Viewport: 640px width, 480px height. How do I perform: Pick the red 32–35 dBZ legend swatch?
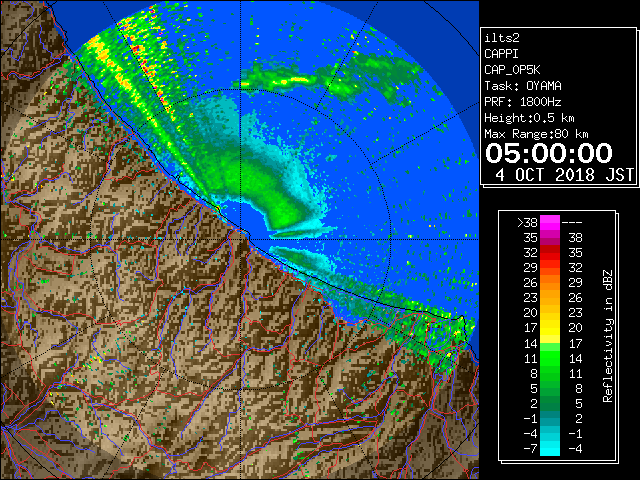coord(549,253)
